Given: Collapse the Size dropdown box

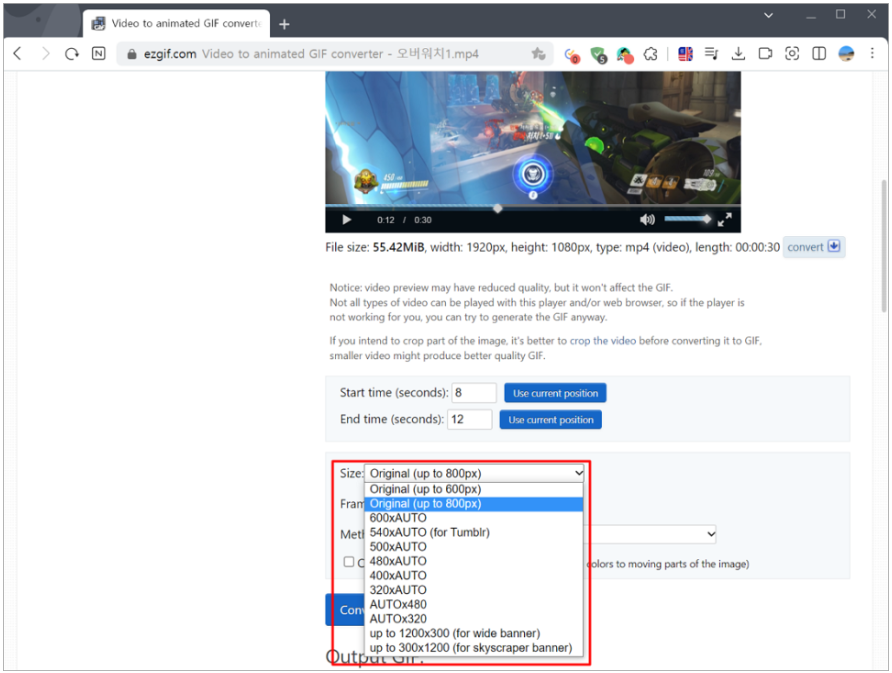Looking at the screenshot, I should click(x=474, y=473).
